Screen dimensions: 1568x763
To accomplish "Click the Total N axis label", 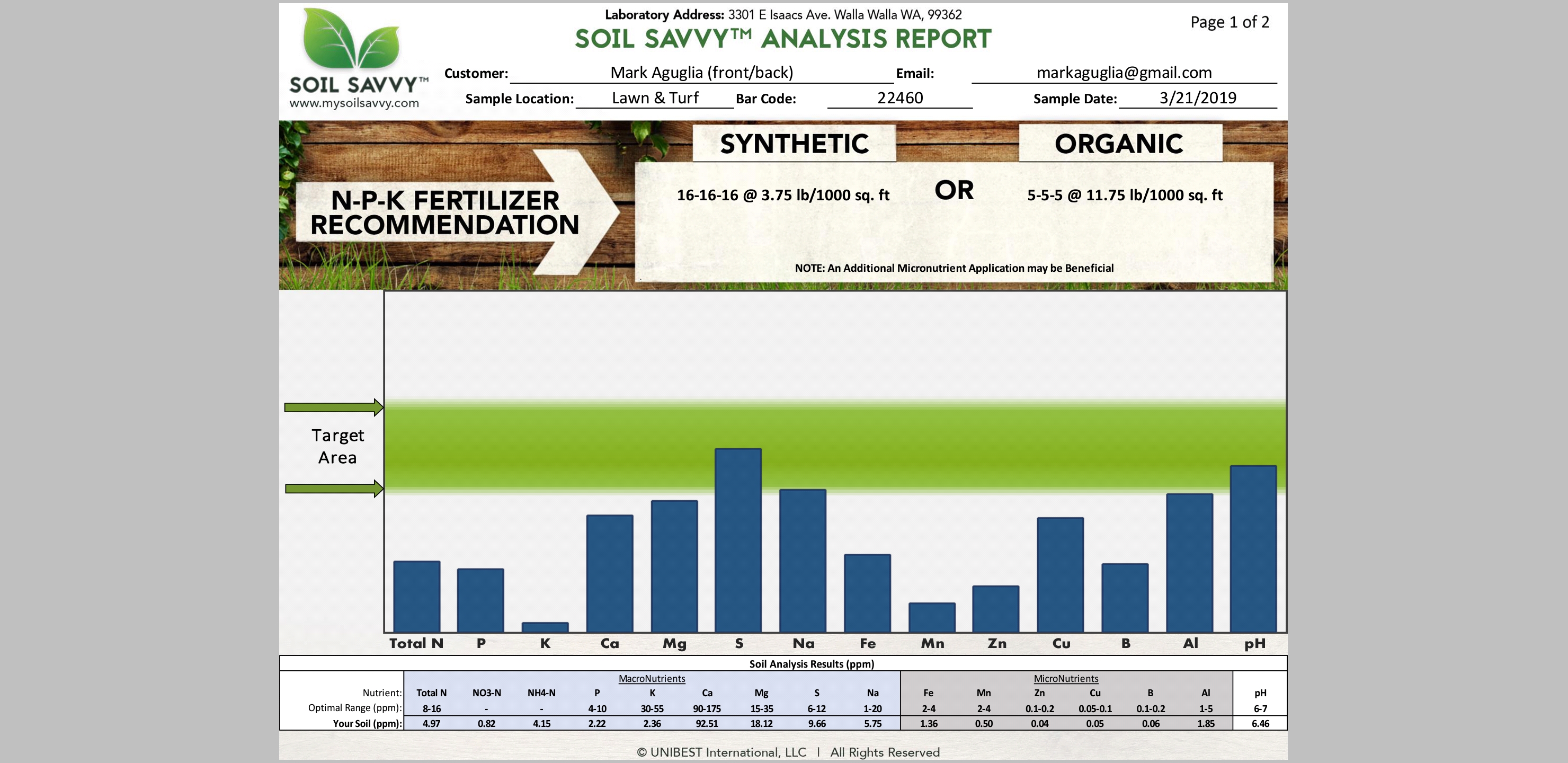I will pyautogui.click(x=416, y=643).
